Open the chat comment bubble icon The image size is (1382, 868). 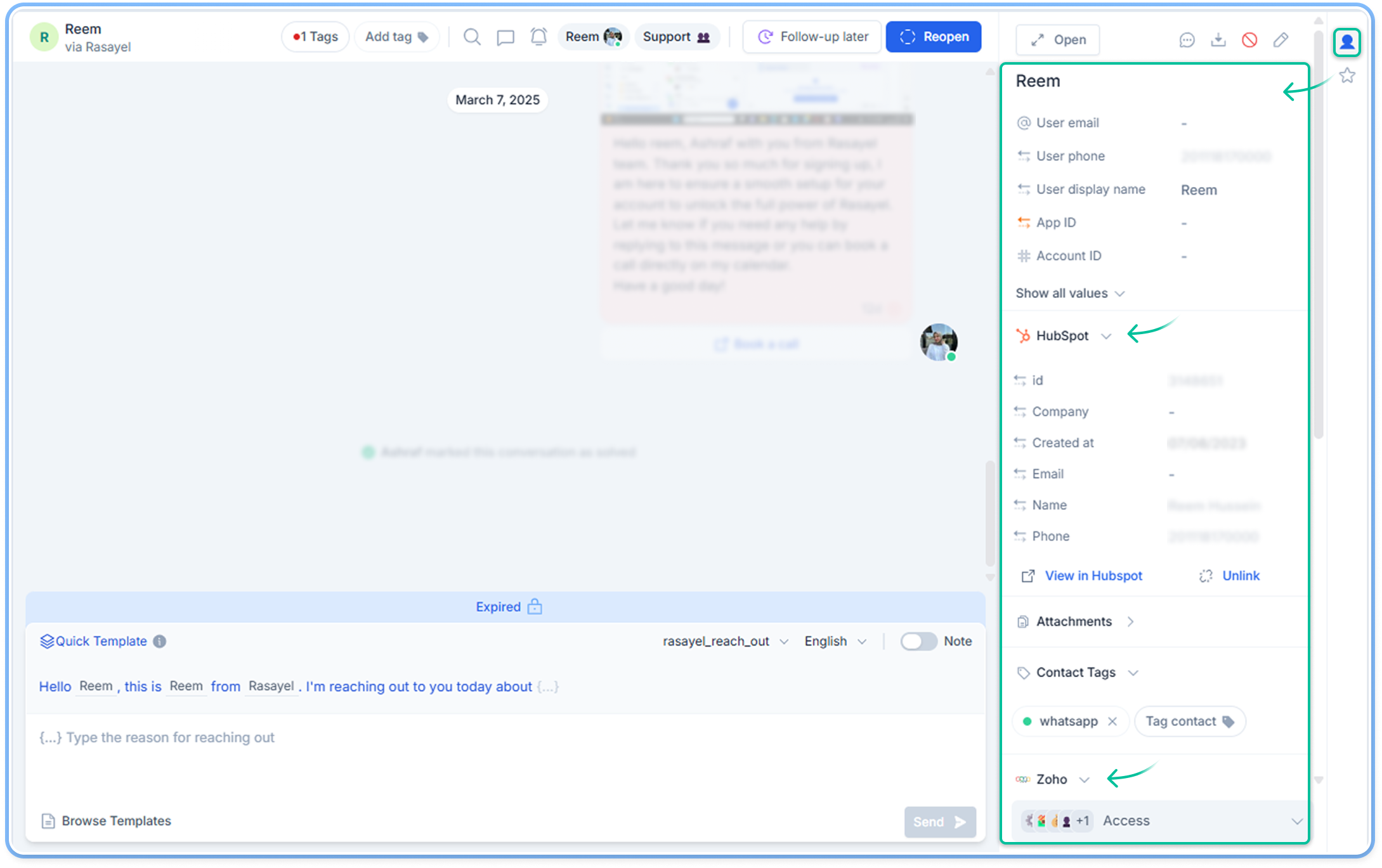tap(505, 37)
